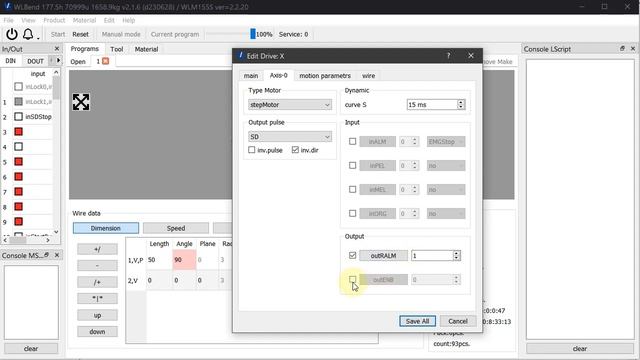The height and width of the screenshot is (360, 640).
Task: Open the File menu
Action: click(9, 20)
